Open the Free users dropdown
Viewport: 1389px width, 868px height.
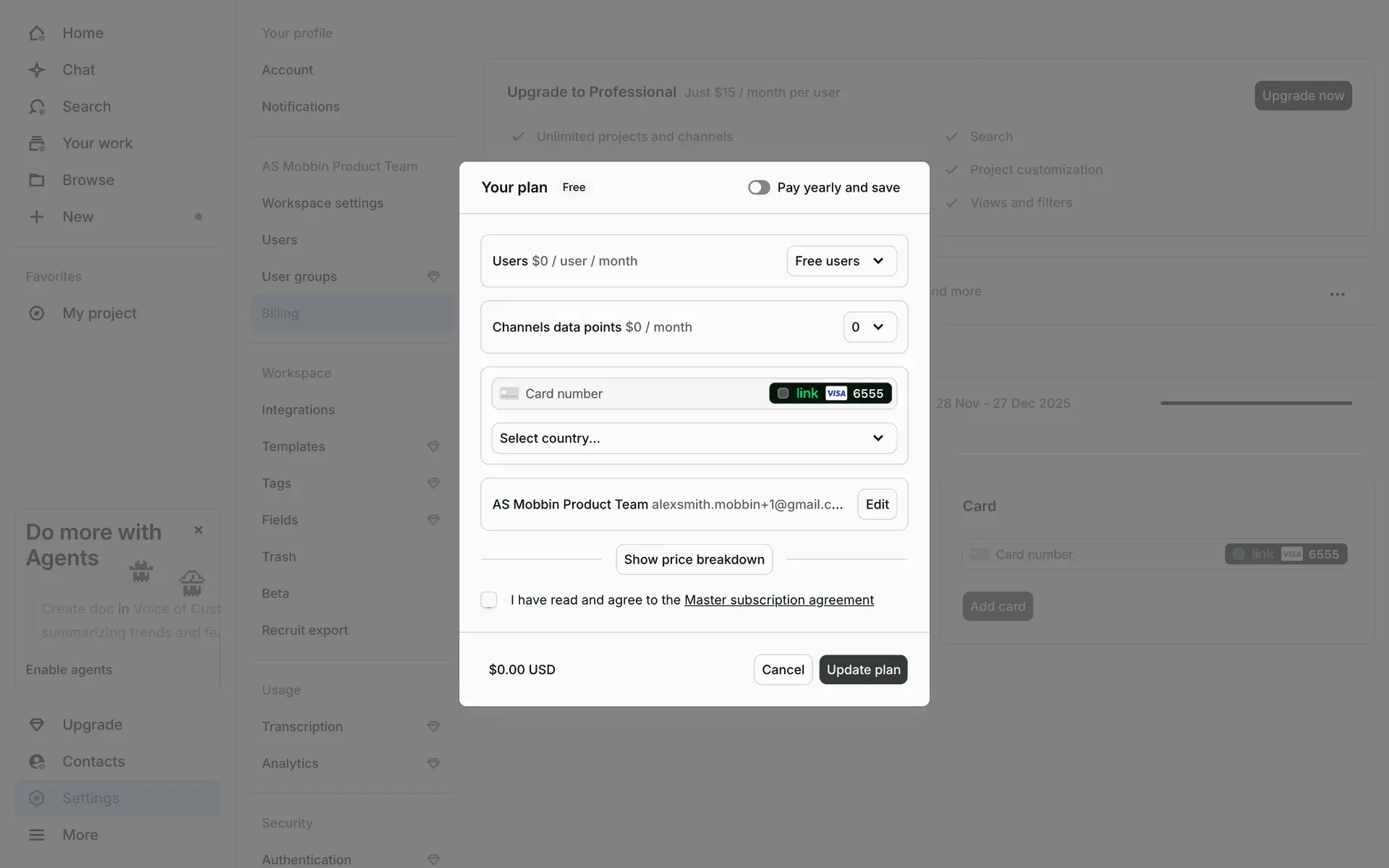pyautogui.click(x=841, y=261)
